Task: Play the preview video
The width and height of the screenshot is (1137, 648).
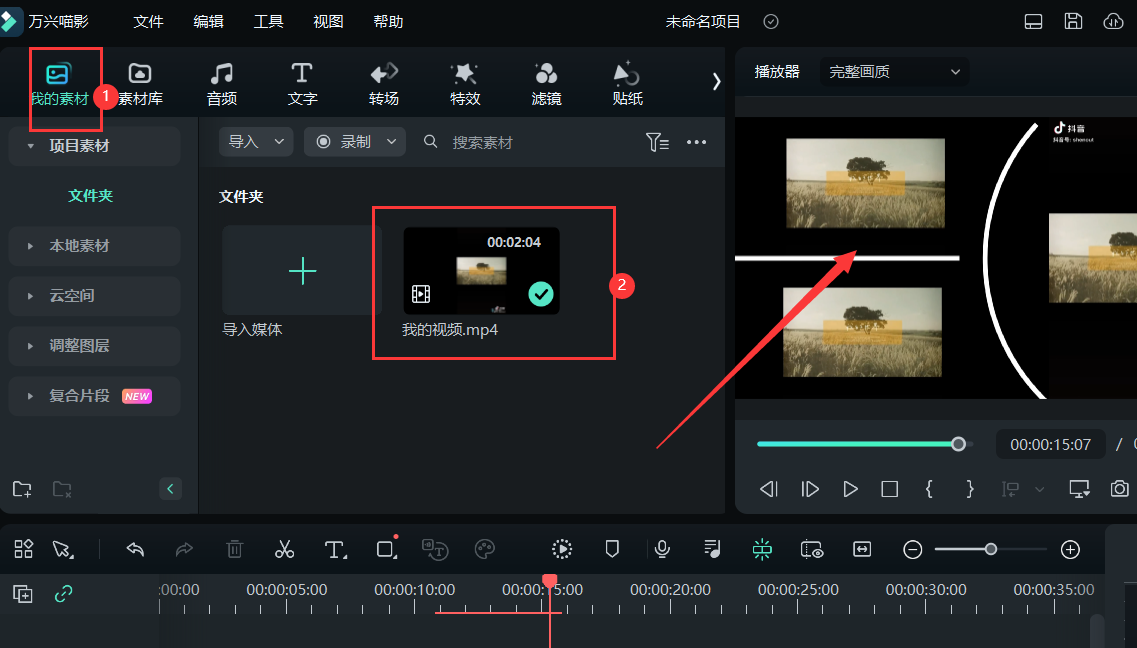Action: pos(851,489)
